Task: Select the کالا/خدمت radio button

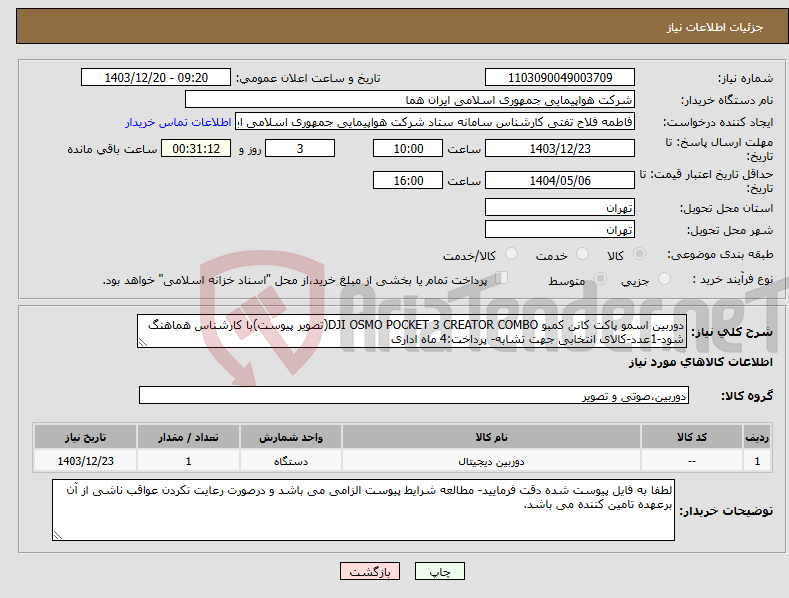Action: (x=511, y=254)
